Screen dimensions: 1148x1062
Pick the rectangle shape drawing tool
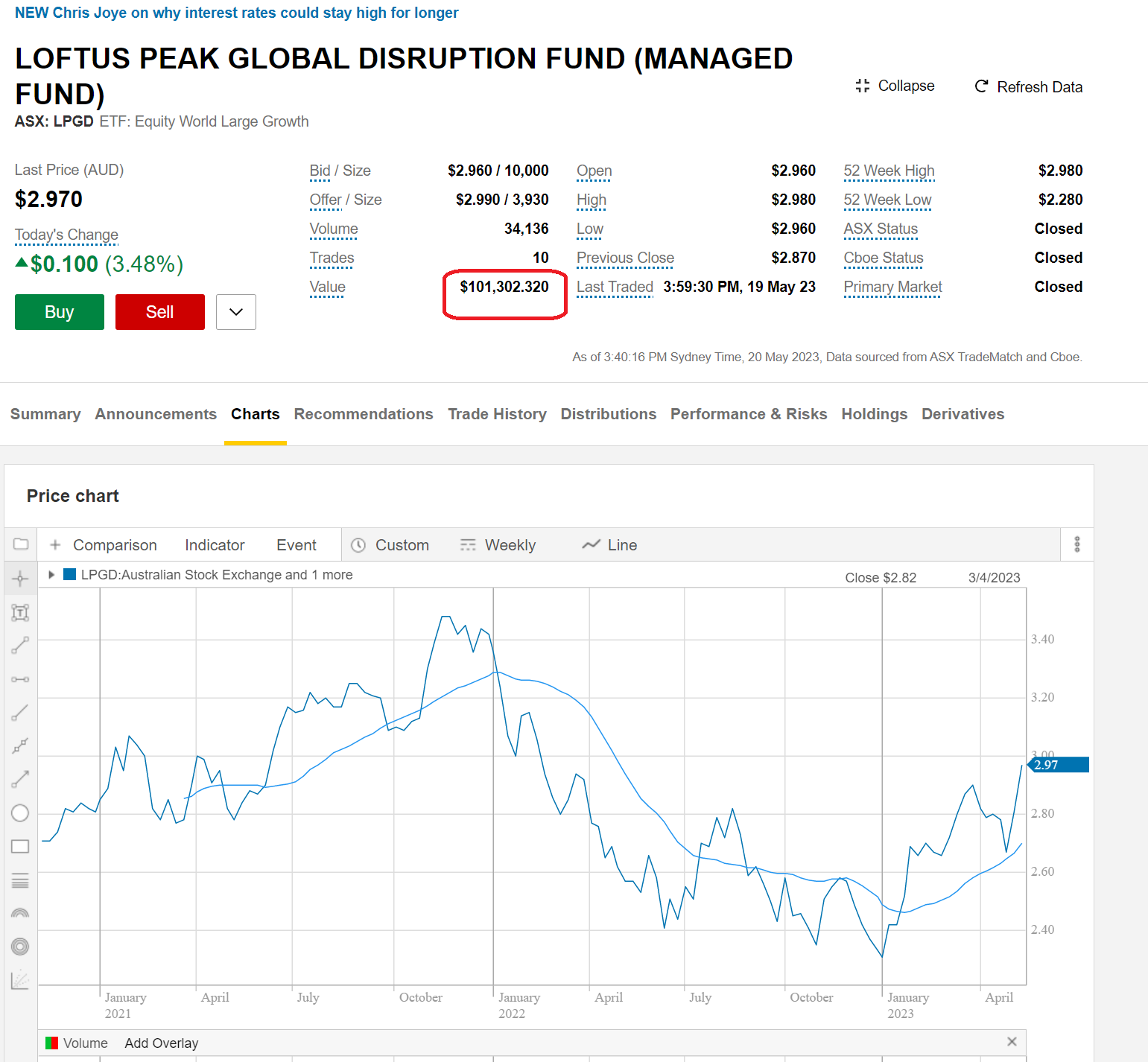click(20, 847)
